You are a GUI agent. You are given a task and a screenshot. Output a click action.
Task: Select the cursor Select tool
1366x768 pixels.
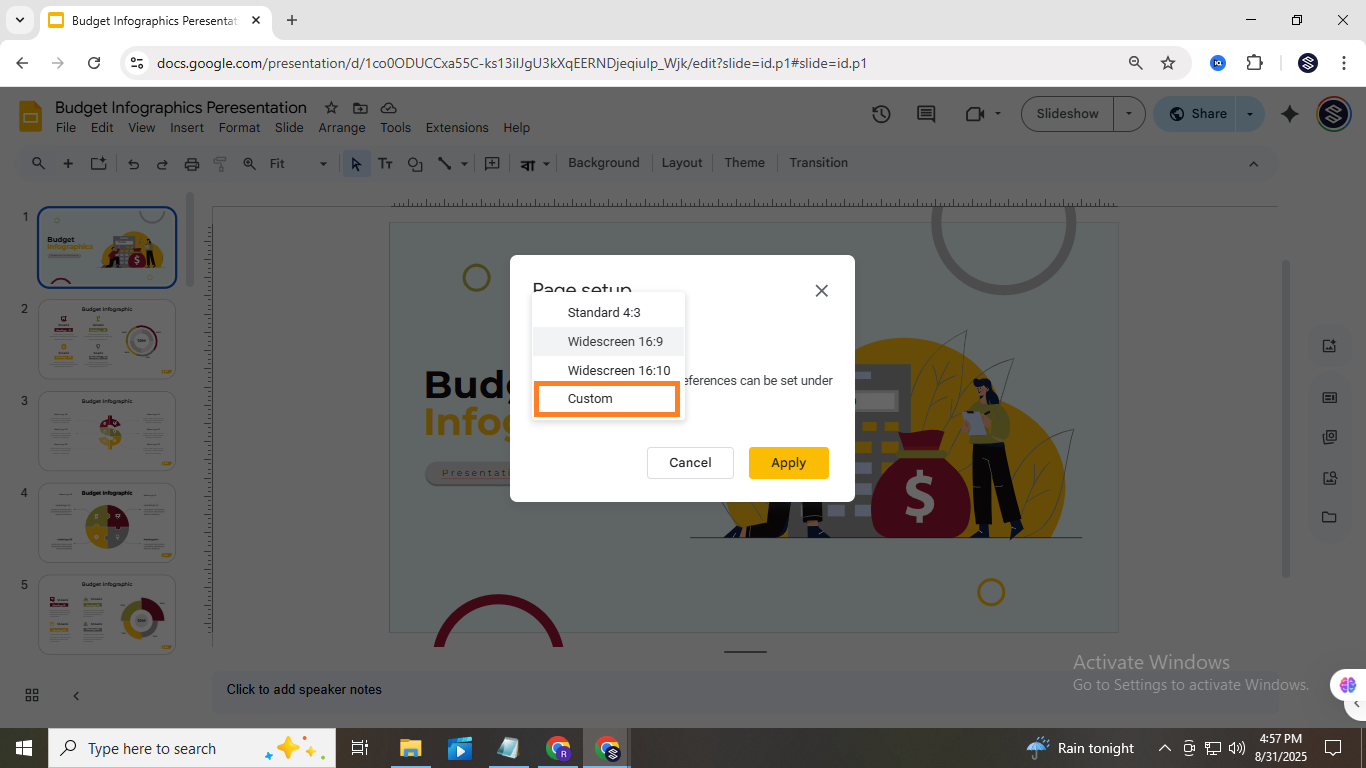[356, 164]
